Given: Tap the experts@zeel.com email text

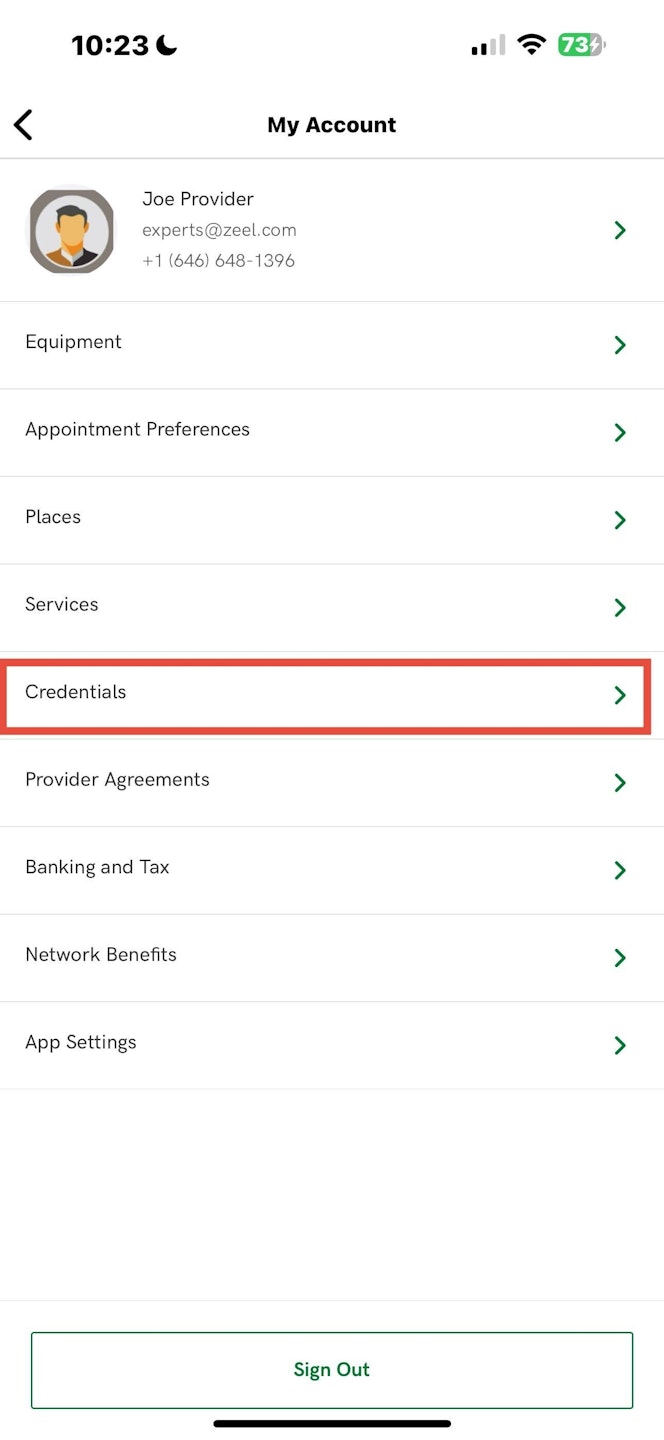Looking at the screenshot, I should coord(219,230).
